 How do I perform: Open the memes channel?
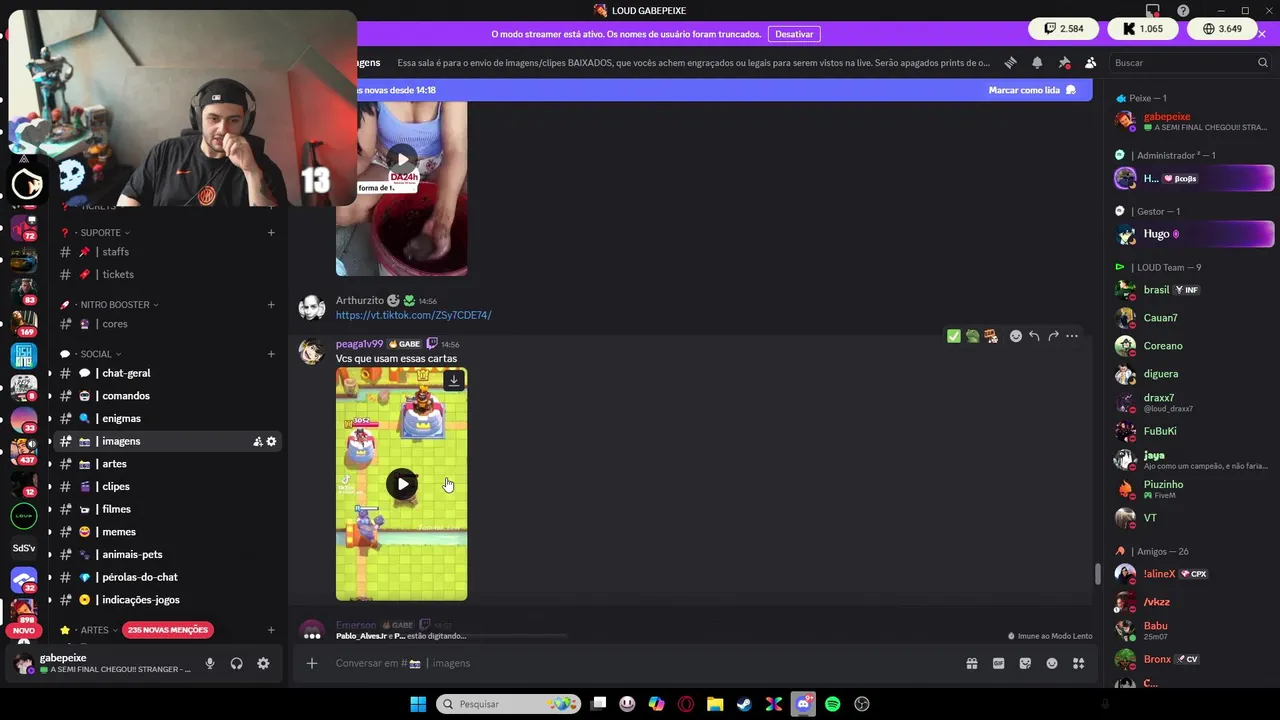168,532
